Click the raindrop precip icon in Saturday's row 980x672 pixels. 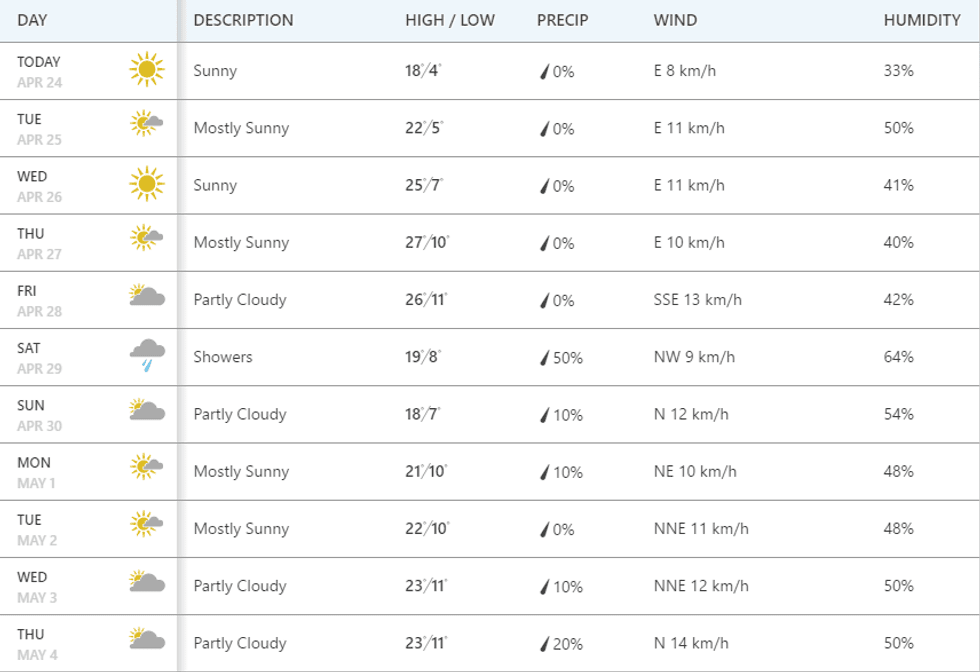[545, 358]
